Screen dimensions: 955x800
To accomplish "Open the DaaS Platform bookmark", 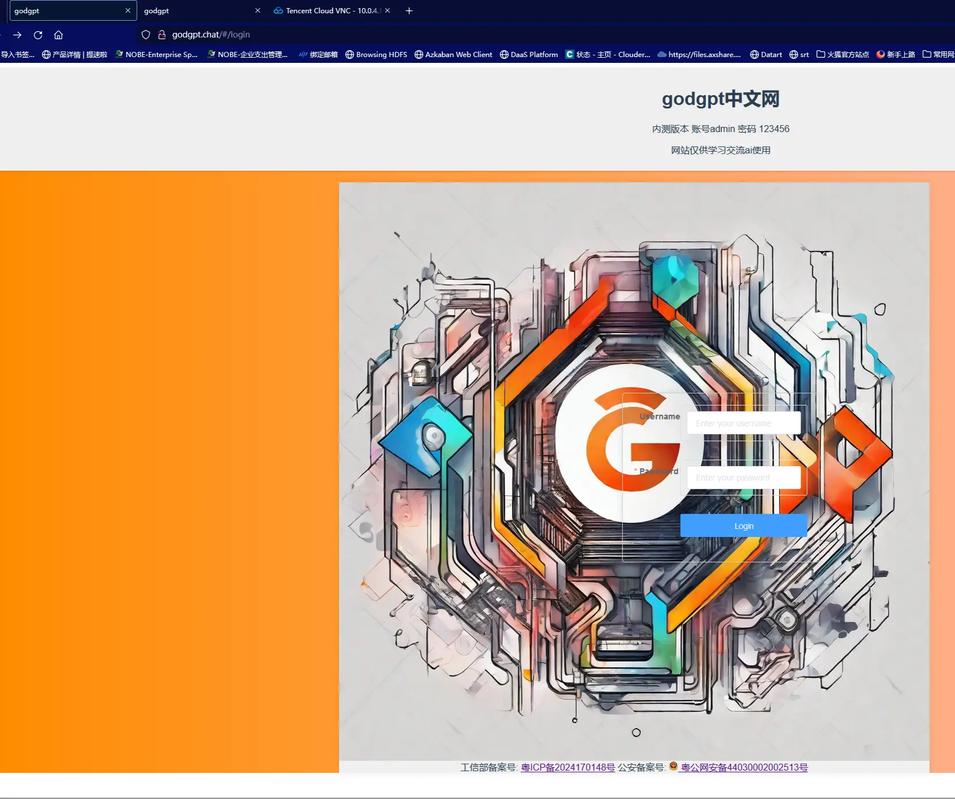I will click(x=529, y=54).
